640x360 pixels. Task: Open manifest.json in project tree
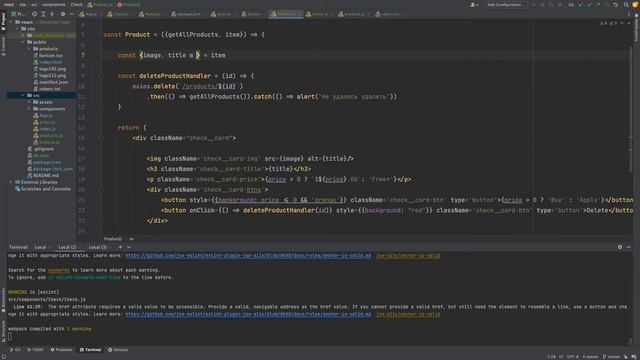[51, 82]
